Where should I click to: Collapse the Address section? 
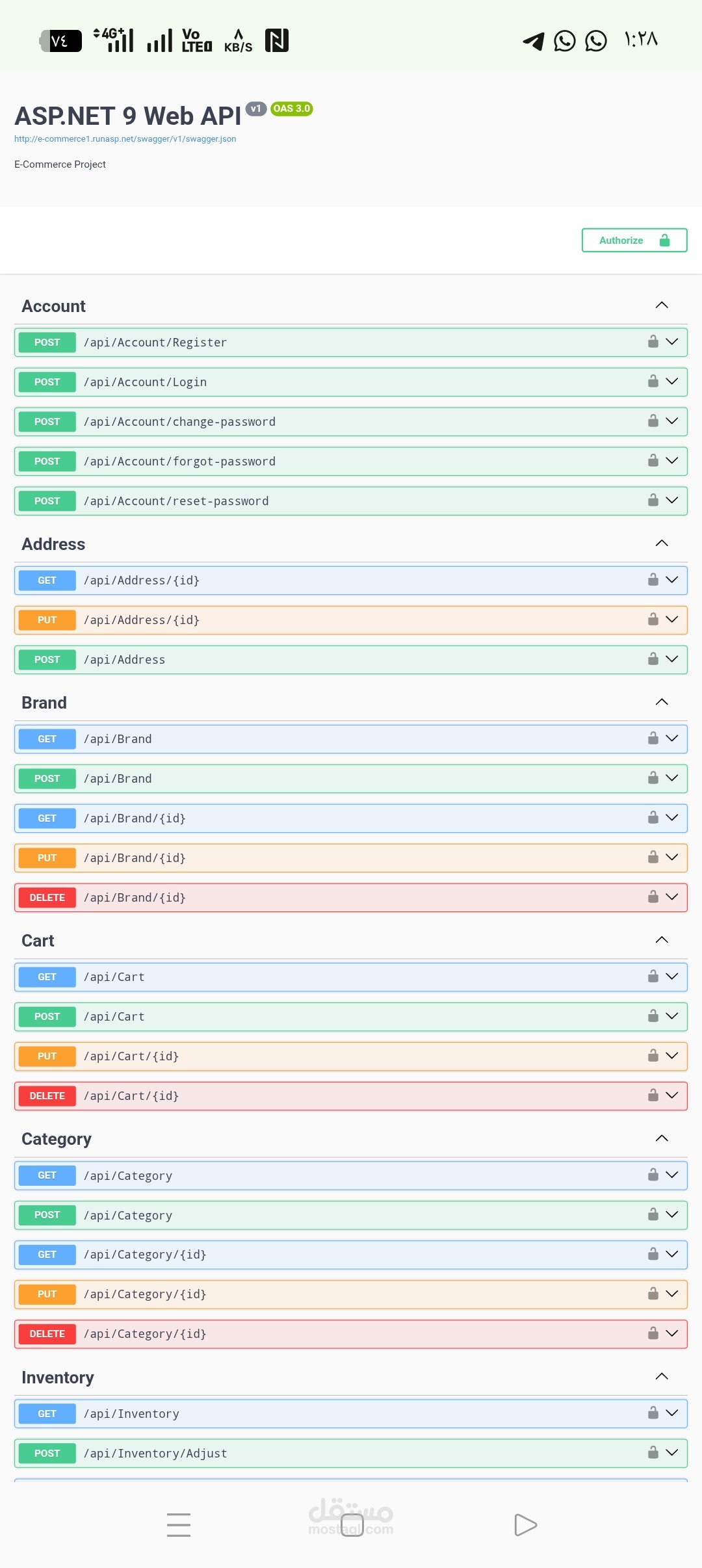coord(662,543)
